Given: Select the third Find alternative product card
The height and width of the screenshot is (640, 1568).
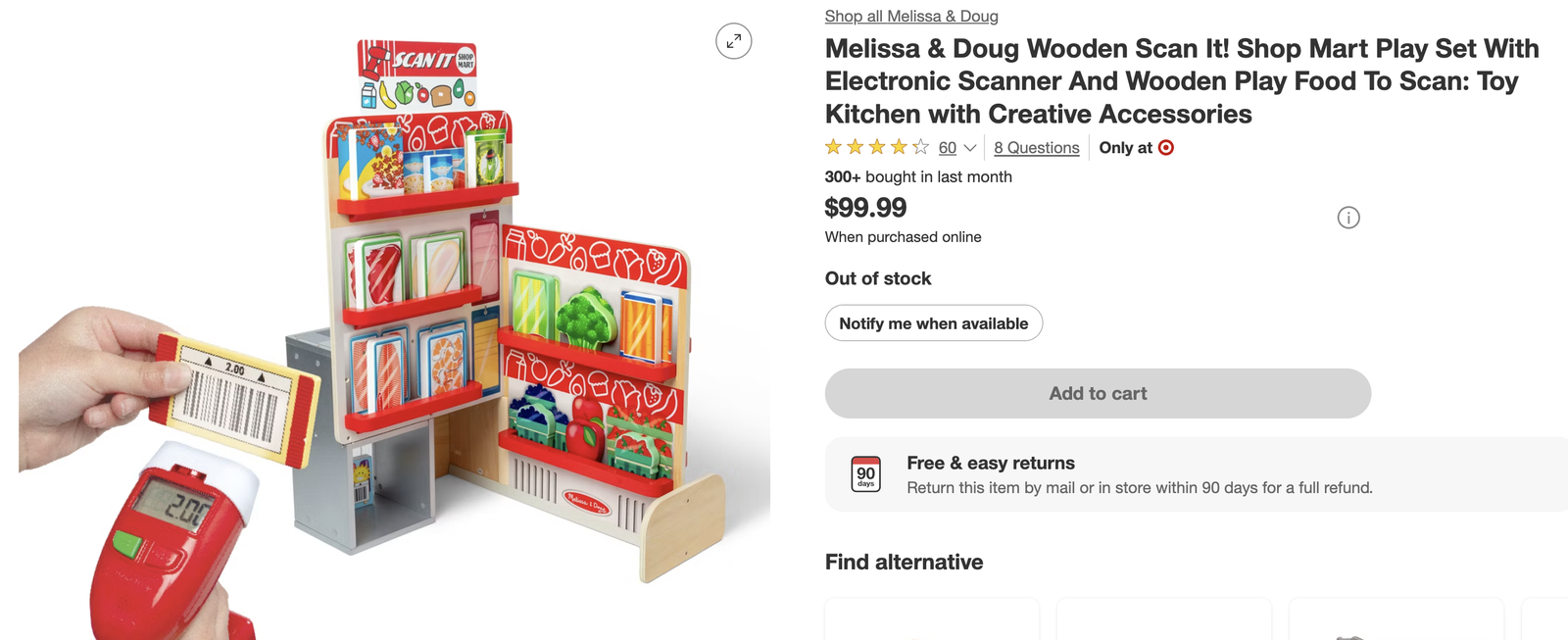Looking at the screenshot, I should 1396,619.
